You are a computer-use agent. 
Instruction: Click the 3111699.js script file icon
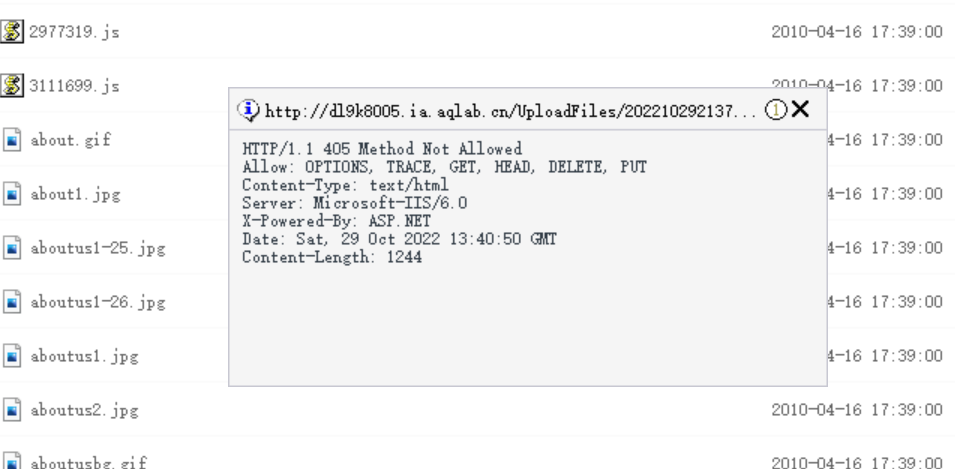click(x=9, y=86)
